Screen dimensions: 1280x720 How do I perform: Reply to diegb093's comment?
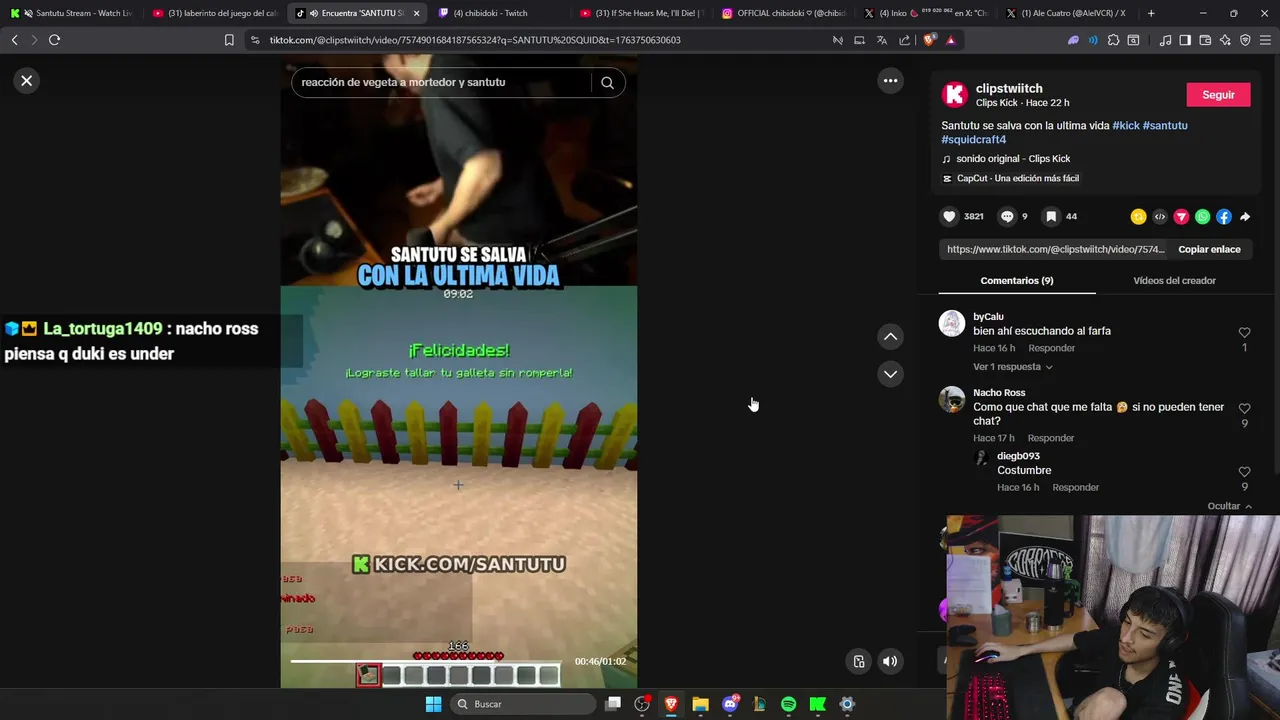(x=1075, y=487)
